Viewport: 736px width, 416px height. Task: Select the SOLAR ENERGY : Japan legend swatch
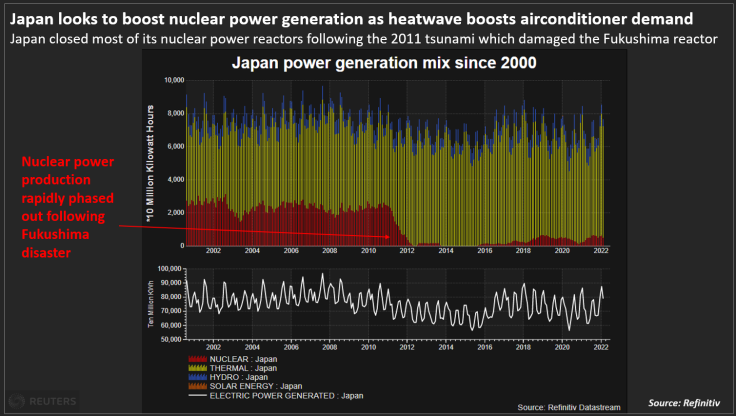pos(198,386)
